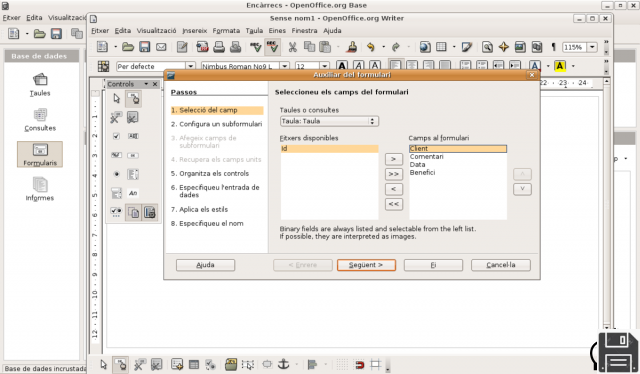The width and height of the screenshot is (640, 374).
Task: Click the Cancel·la button
Action: [501, 265]
